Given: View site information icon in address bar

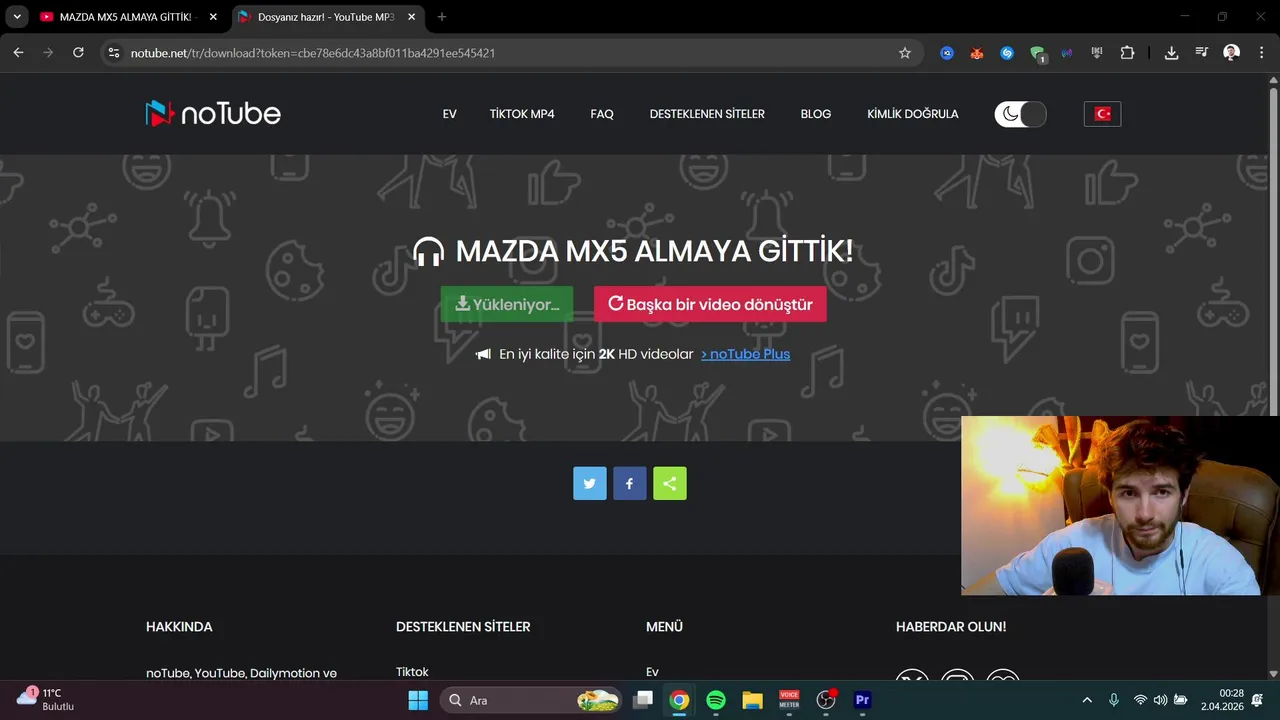Looking at the screenshot, I should pyautogui.click(x=114, y=53).
